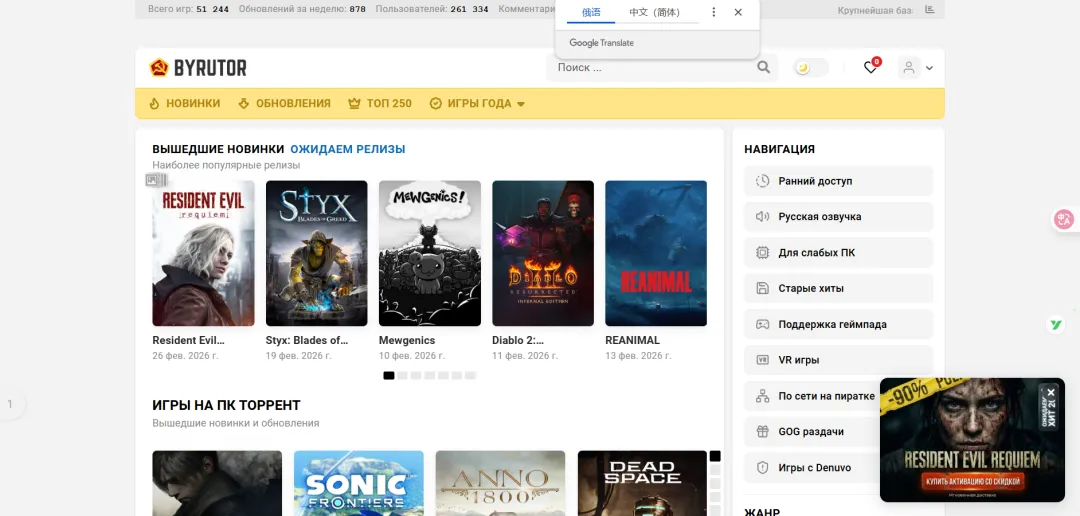
Task: Click the page number 1 bubble
Action: (10, 404)
